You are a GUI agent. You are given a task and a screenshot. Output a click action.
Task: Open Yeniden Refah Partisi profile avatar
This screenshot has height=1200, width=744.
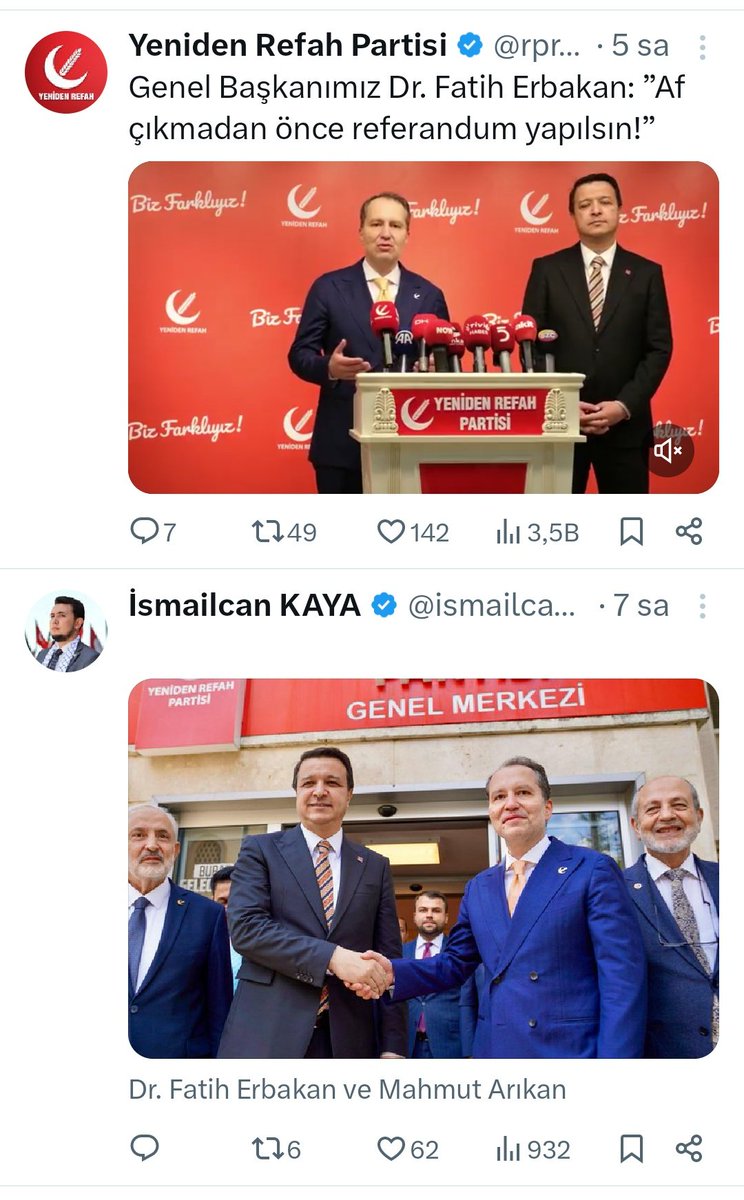point(66,72)
